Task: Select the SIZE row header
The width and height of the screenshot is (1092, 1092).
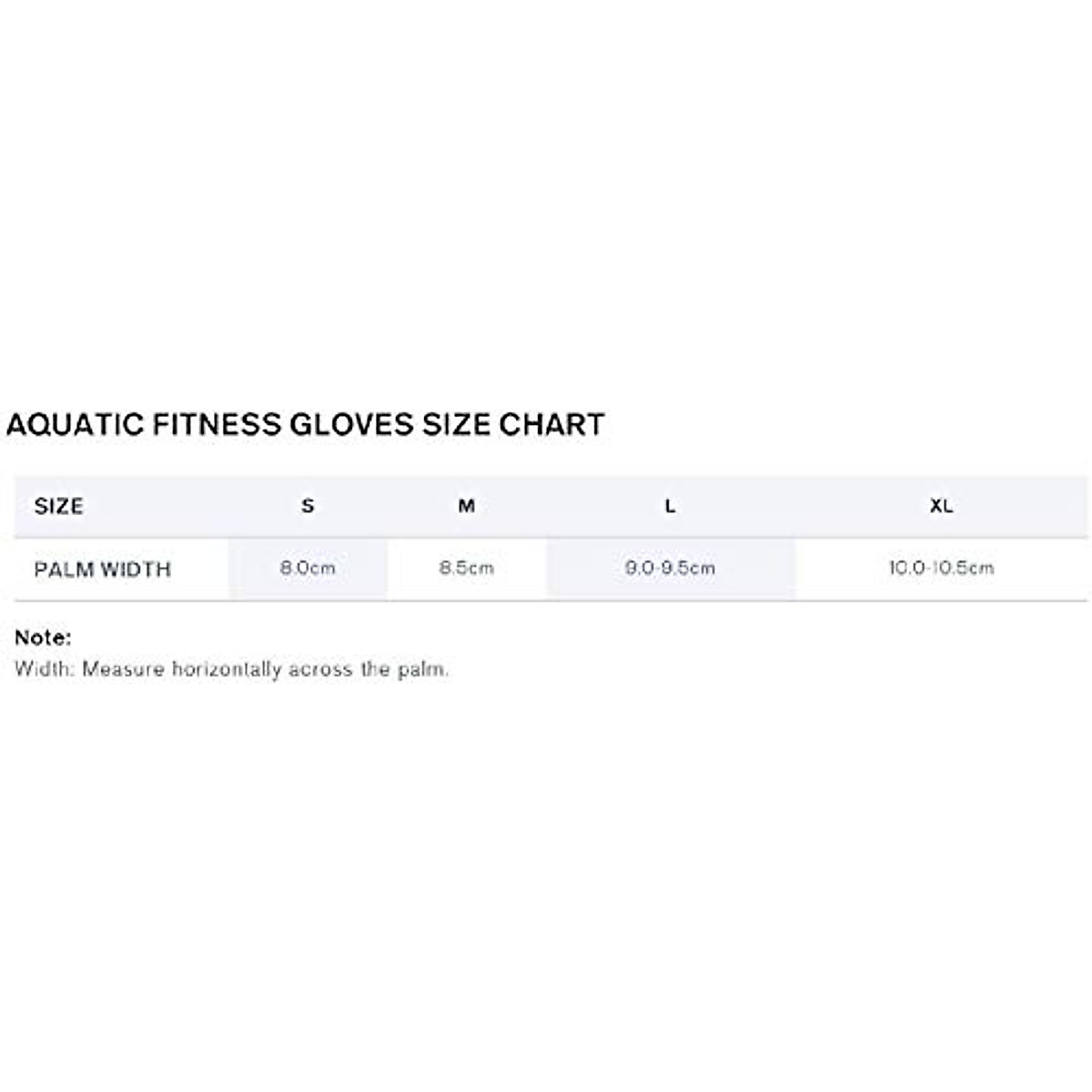Action: (58, 506)
